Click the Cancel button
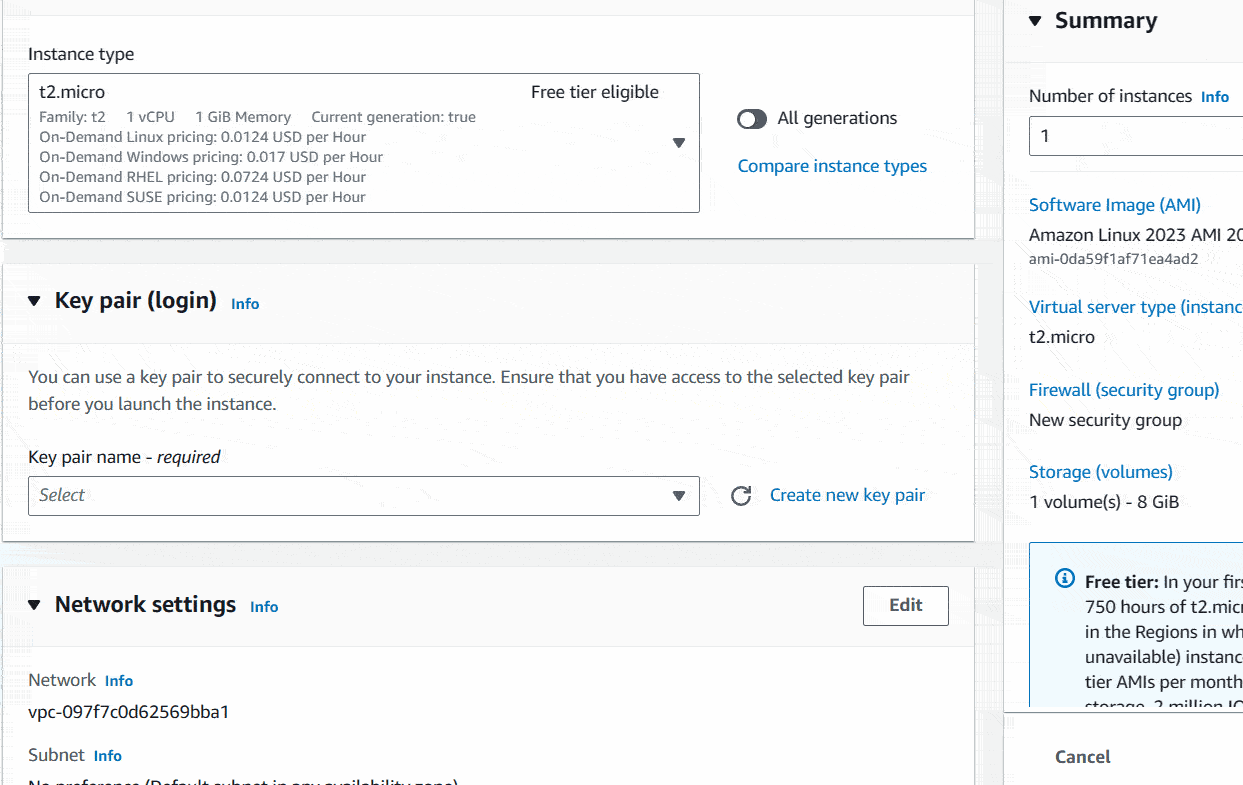This screenshot has width=1243, height=785. [x=1083, y=757]
